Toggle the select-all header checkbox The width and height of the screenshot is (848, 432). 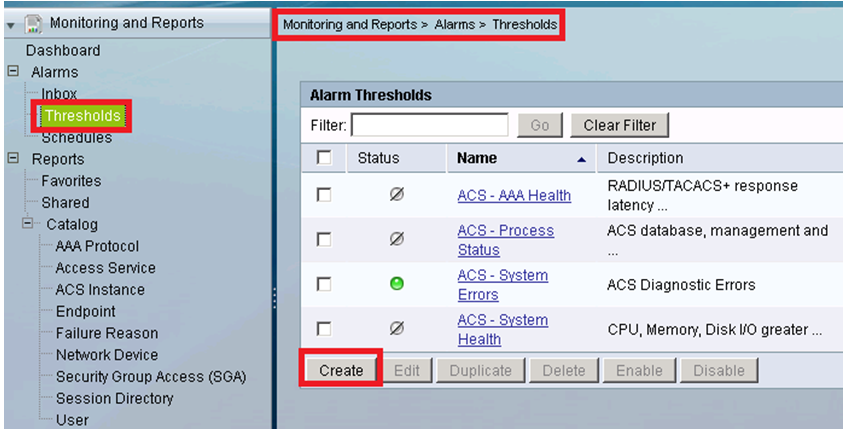(324, 158)
